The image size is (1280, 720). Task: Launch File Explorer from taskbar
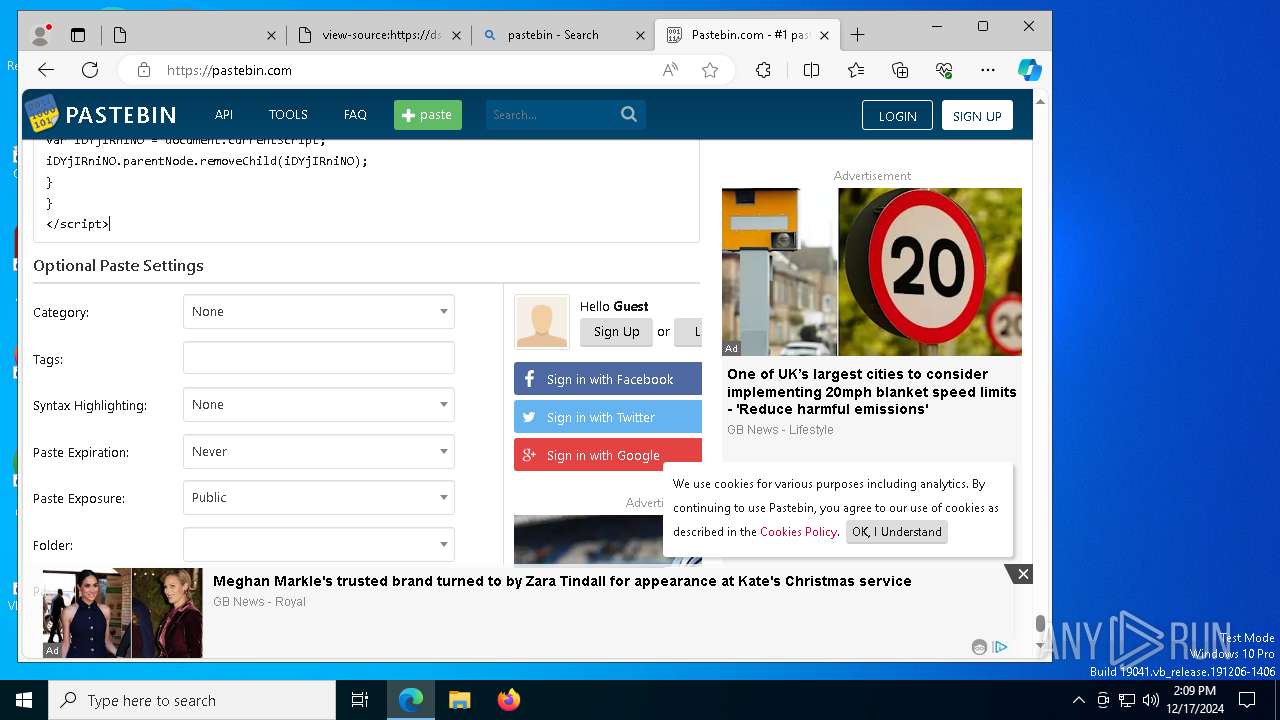pos(459,700)
